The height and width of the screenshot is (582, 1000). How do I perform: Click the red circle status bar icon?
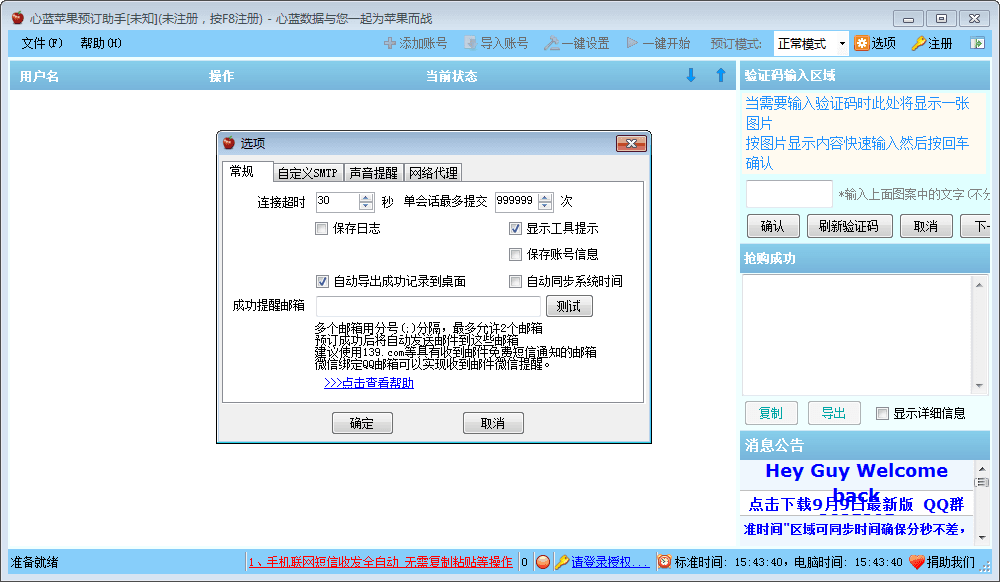542,562
